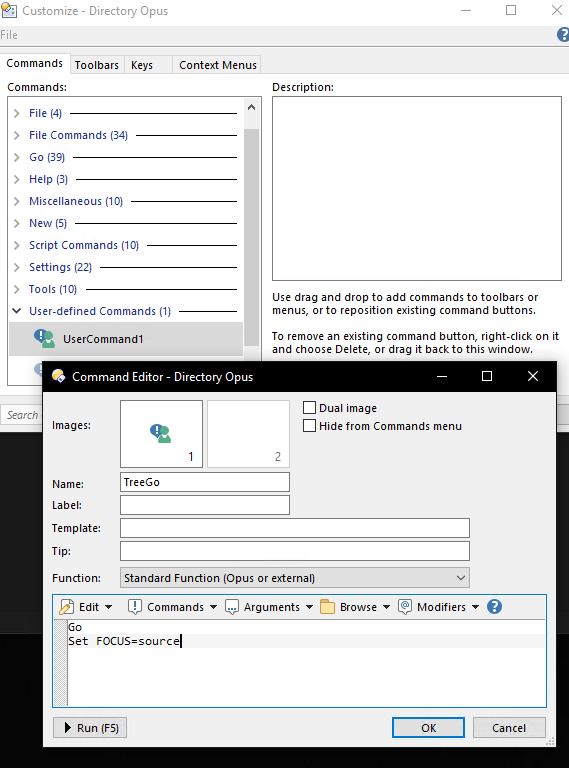This screenshot has width=569, height=768.
Task: Select the UserCommand1 entry
Action: click(x=126, y=339)
